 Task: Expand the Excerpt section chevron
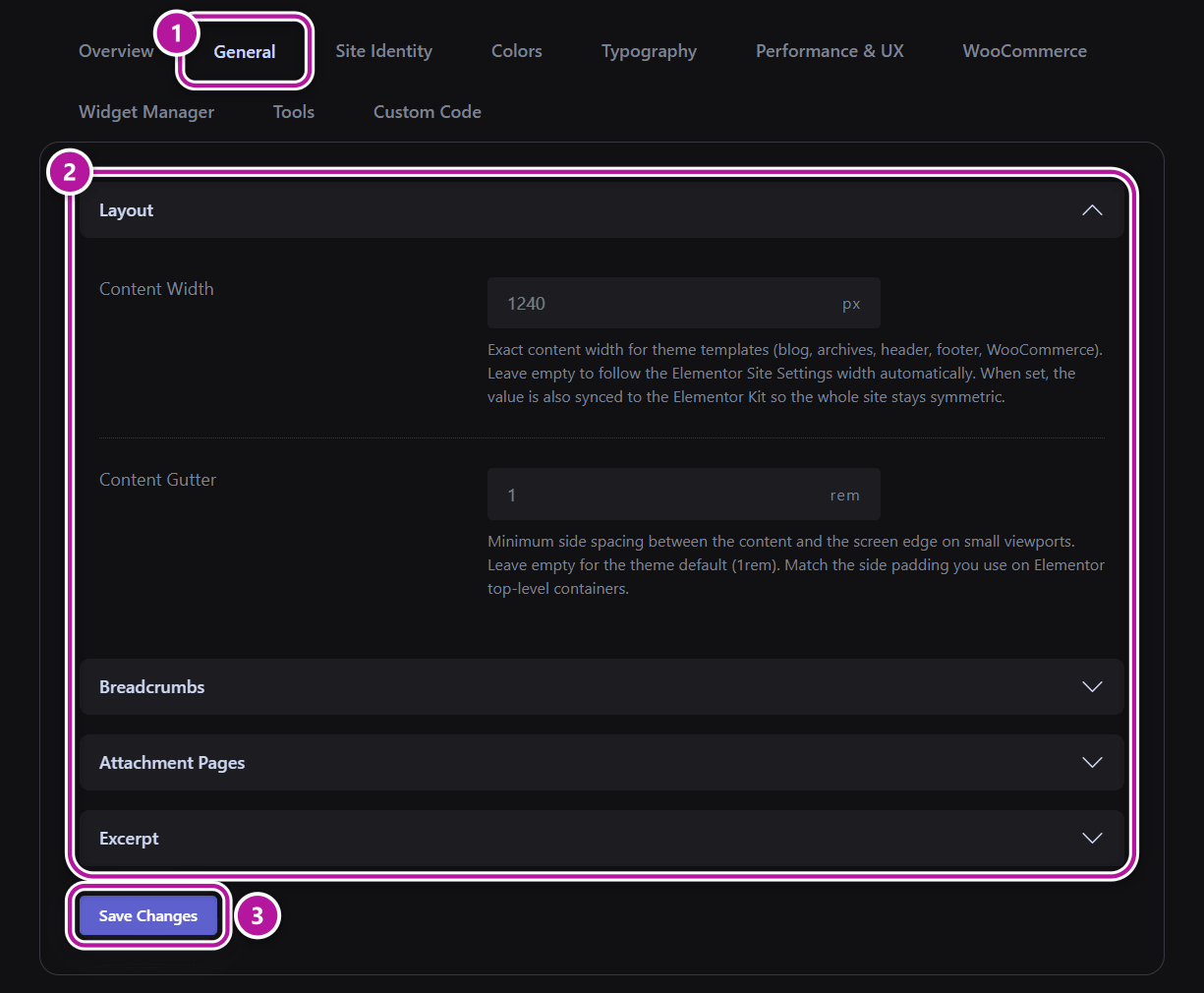[1092, 838]
